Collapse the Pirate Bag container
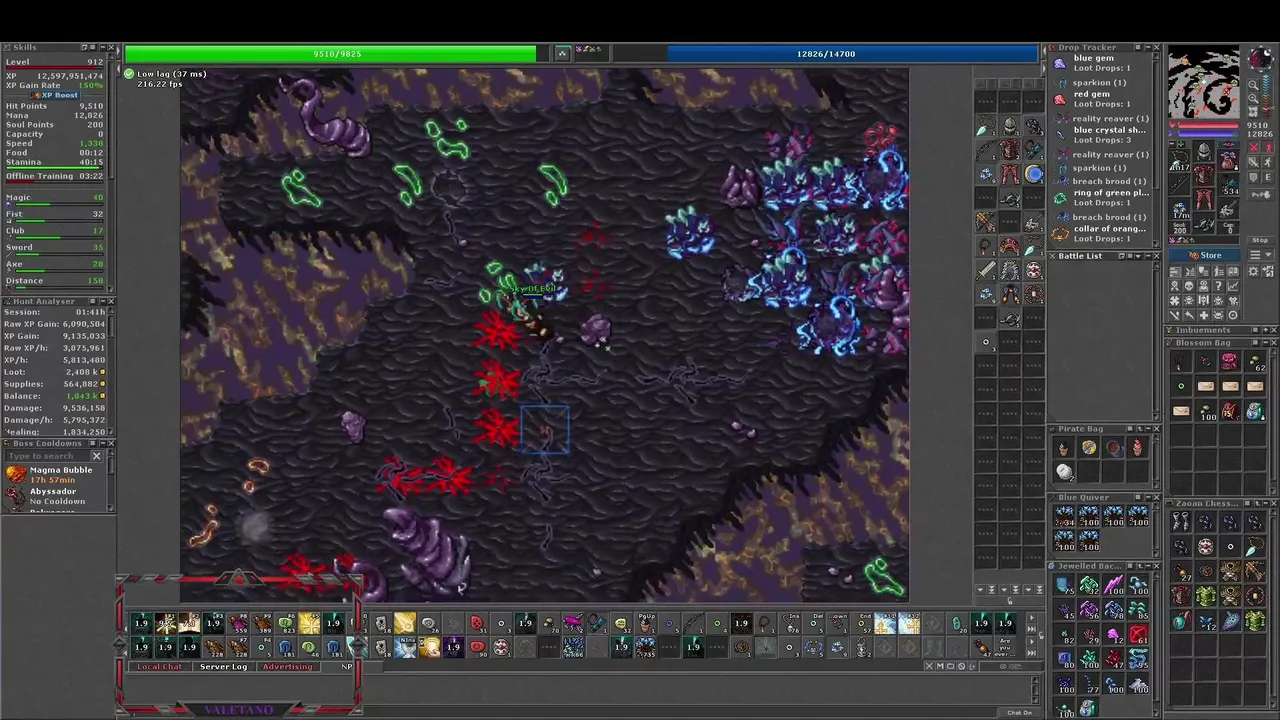The height and width of the screenshot is (720, 1280). (x=1148, y=428)
